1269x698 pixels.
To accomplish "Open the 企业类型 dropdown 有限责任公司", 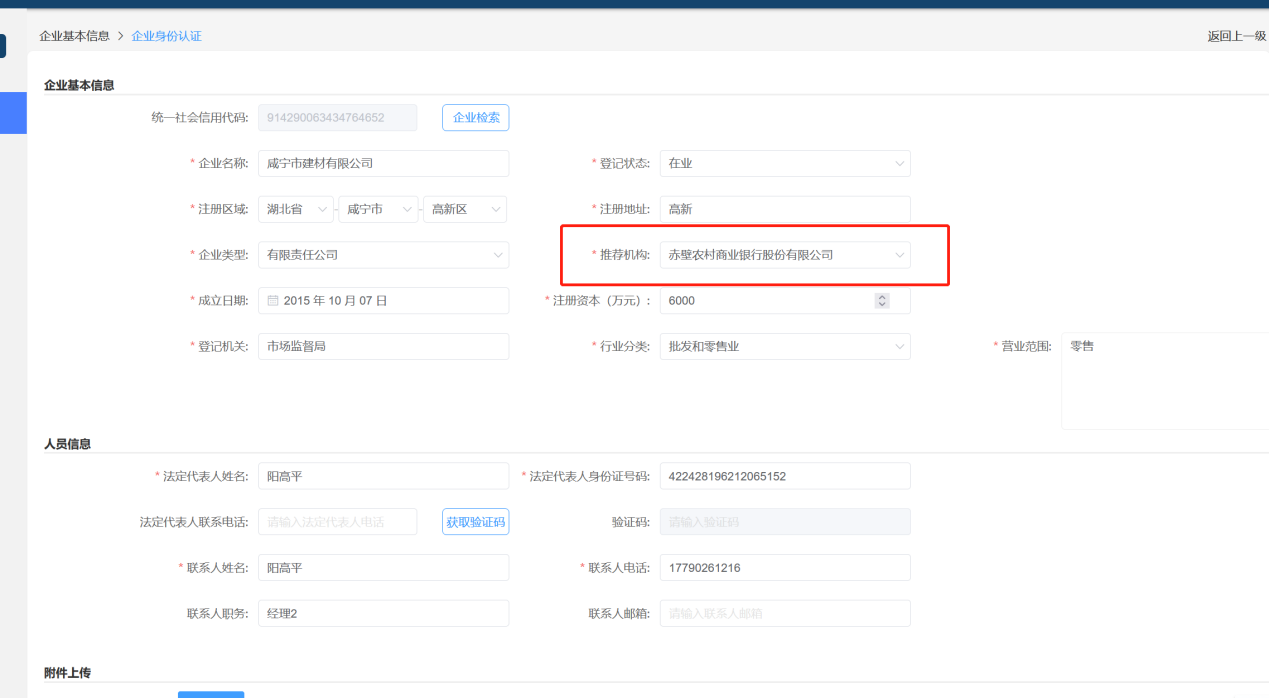I will tap(383, 255).
